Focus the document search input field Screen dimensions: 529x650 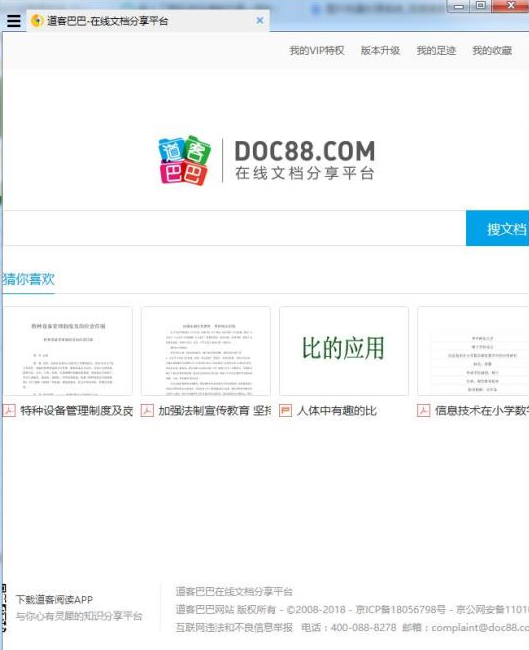(x=234, y=228)
